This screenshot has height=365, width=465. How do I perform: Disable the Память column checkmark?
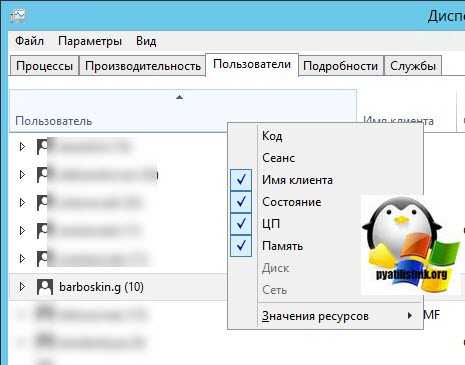241,246
